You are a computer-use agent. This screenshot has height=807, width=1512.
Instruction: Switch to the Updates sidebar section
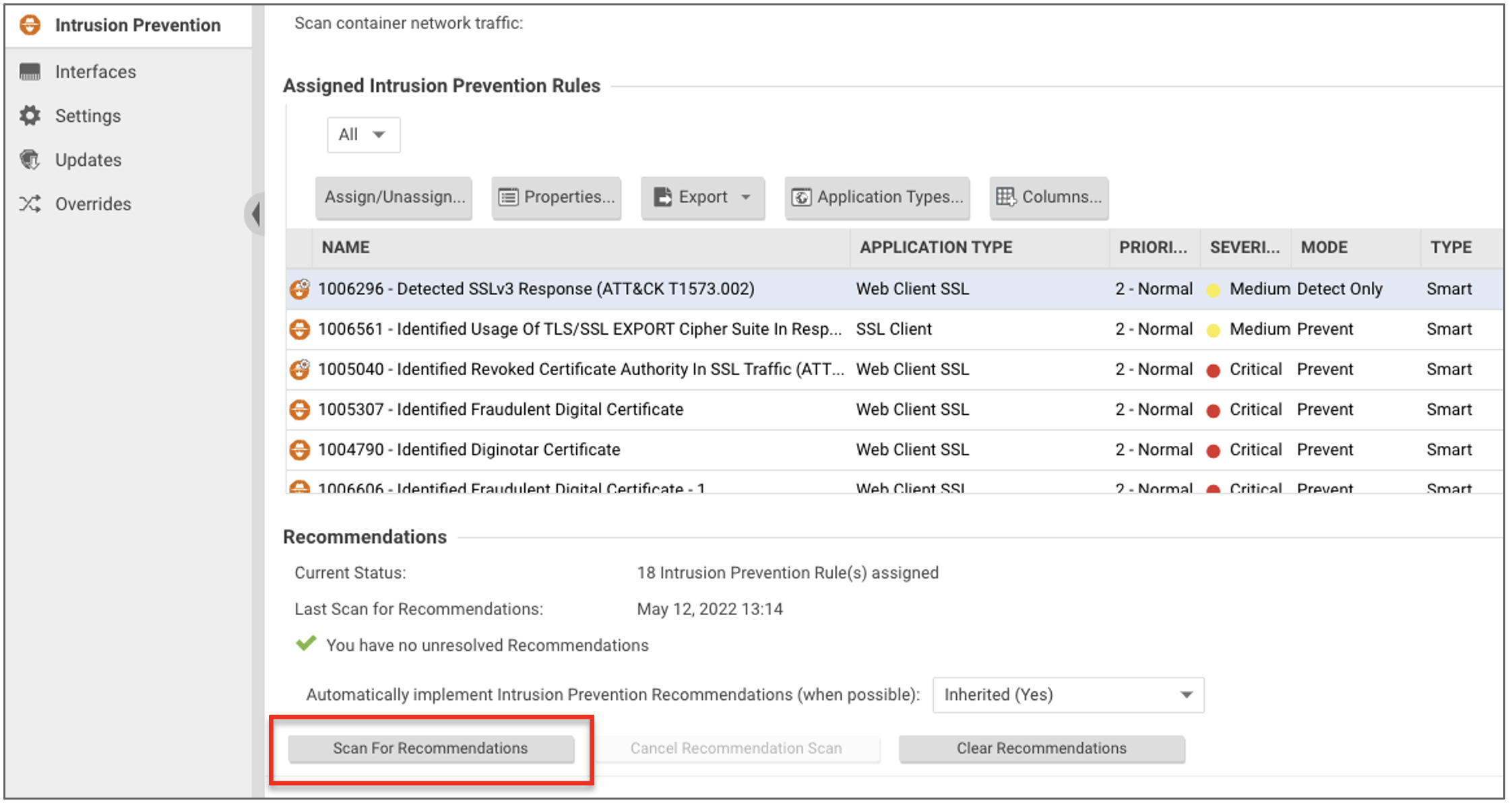[x=88, y=160]
